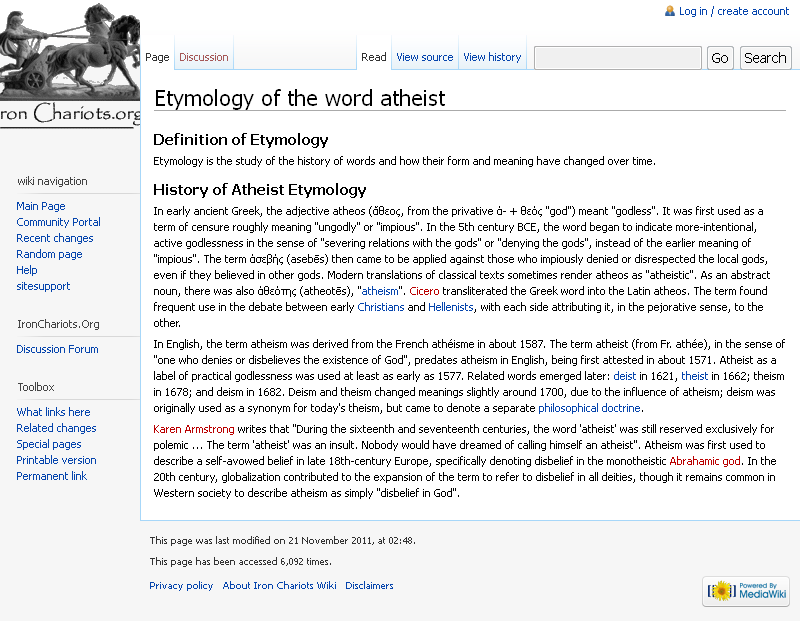800x621 pixels.
Task: Click the Search button
Action: tap(765, 58)
